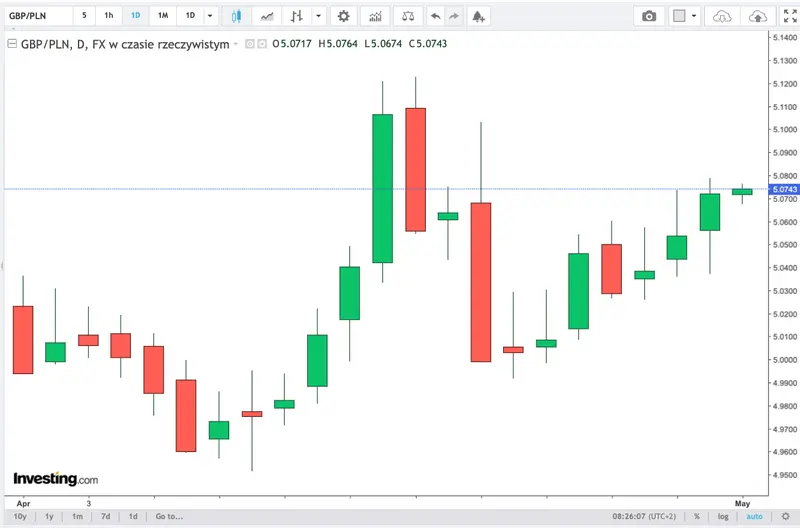Click the 'Go to...' button
The image size is (800, 528).
pyautogui.click(x=169, y=516)
